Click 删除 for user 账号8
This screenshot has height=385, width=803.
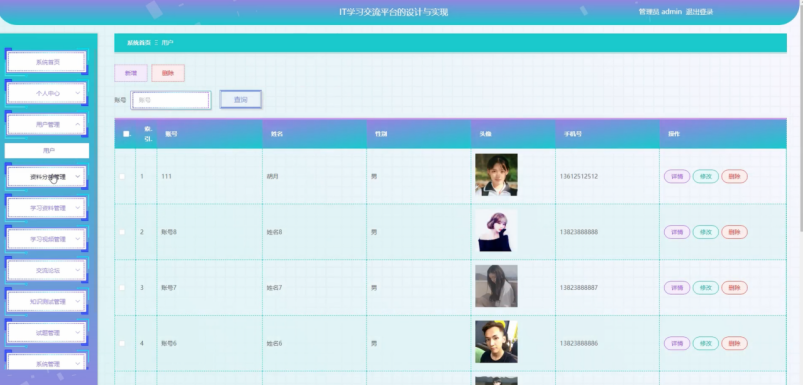(x=734, y=232)
